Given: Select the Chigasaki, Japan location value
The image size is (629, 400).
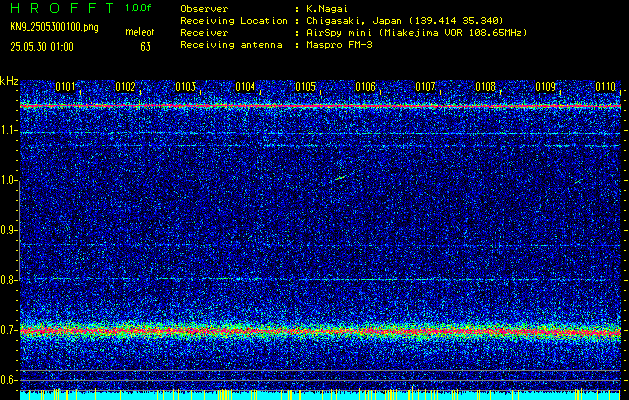Looking at the screenshot, I should tap(405, 21).
